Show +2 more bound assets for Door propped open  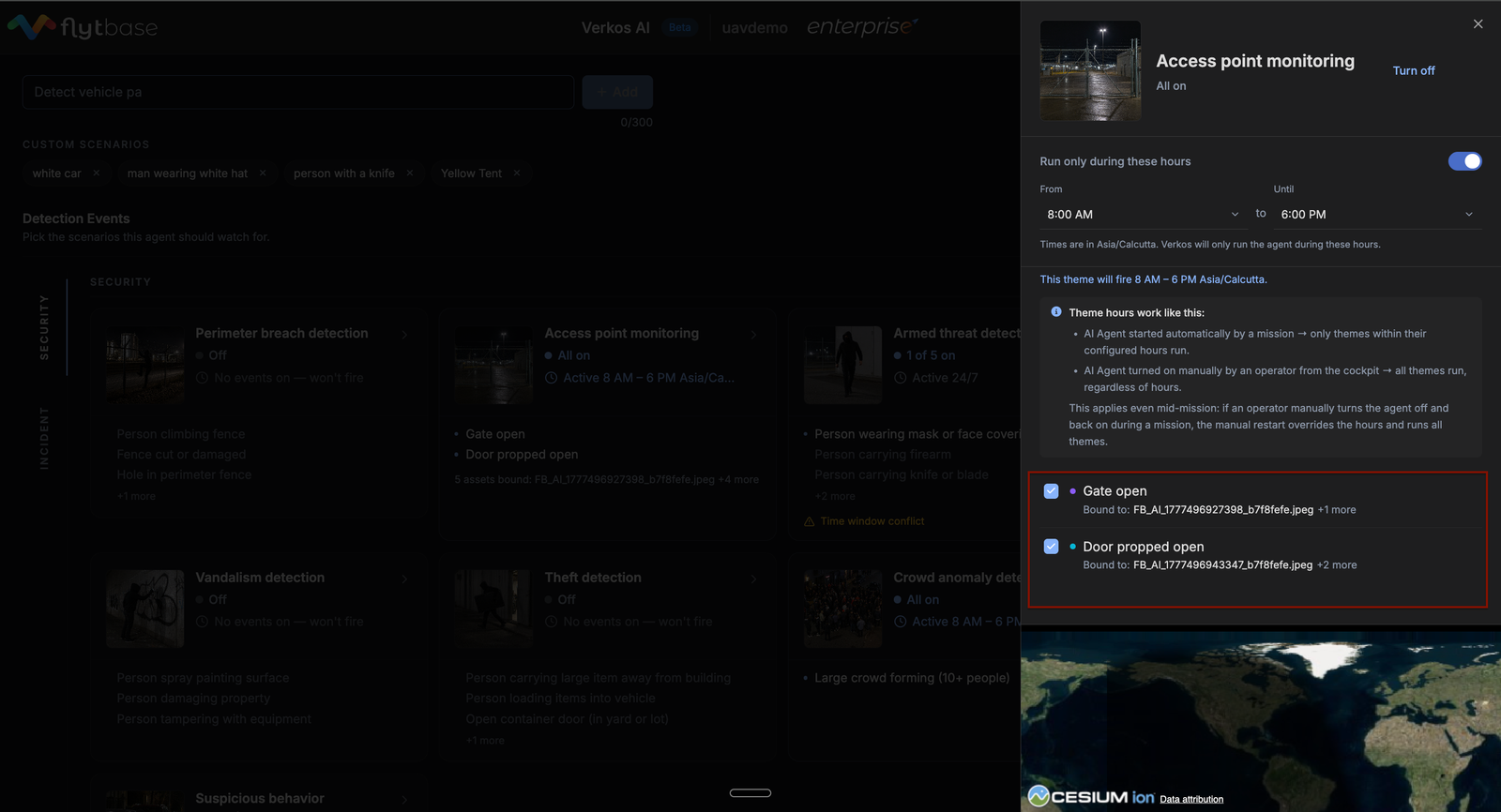pyautogui.click(x=1337, y=565)
